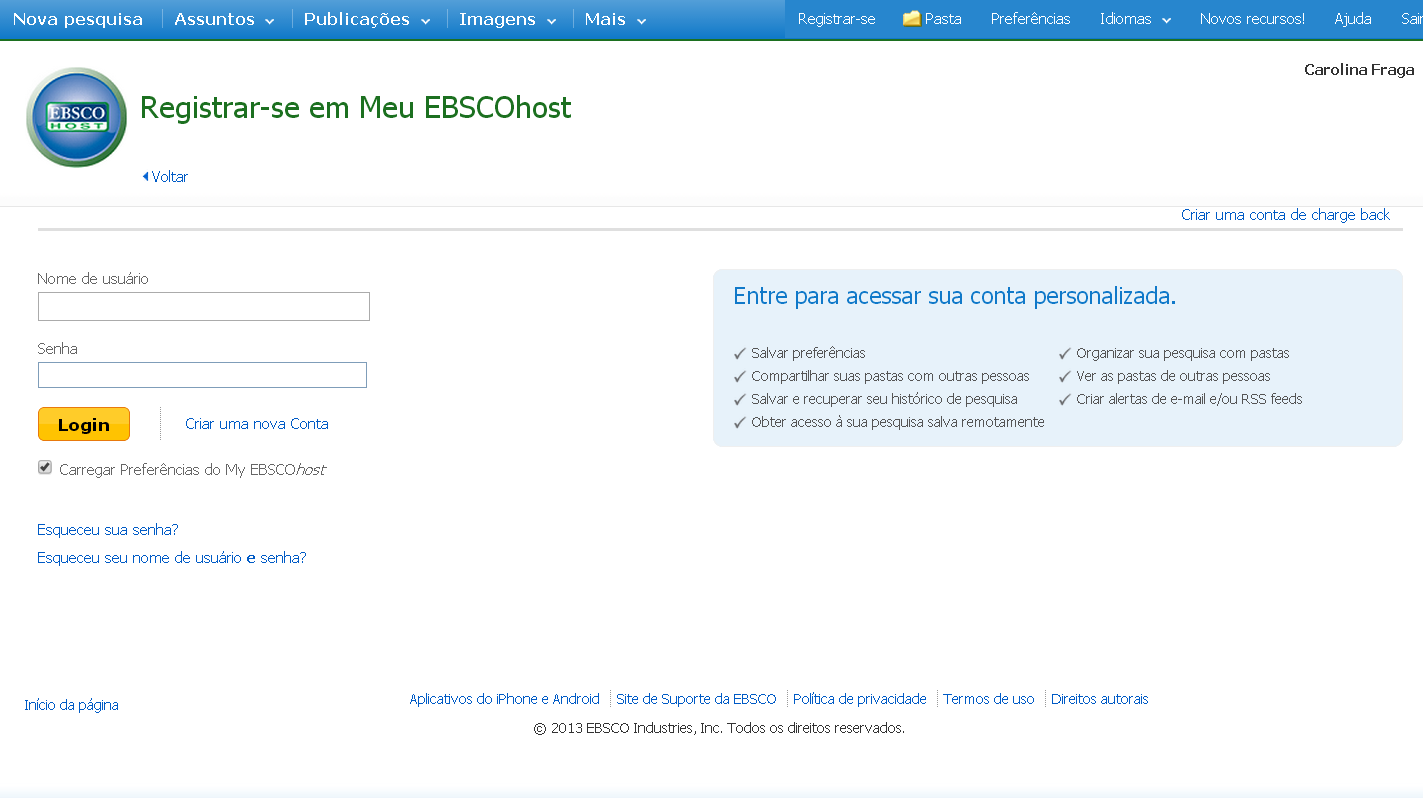The width and height of the screenshot is (1423, 798).
Task: Click Compartilhar suas pastas com outras pessoas
Action: click(890, 376)
